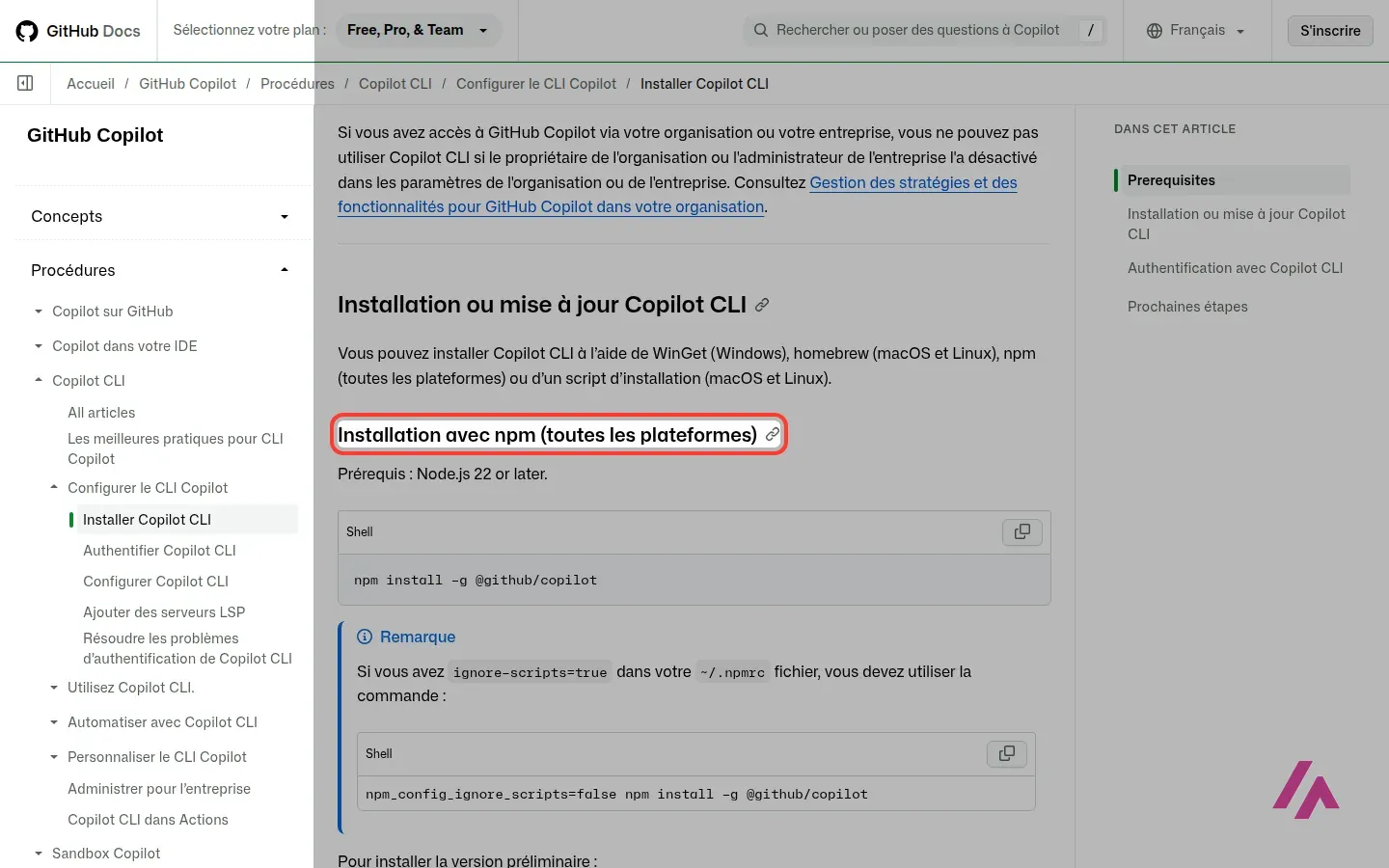Copy the npm install shell command
This screenshot has height=868, width=1389.
click(1022, 532)
